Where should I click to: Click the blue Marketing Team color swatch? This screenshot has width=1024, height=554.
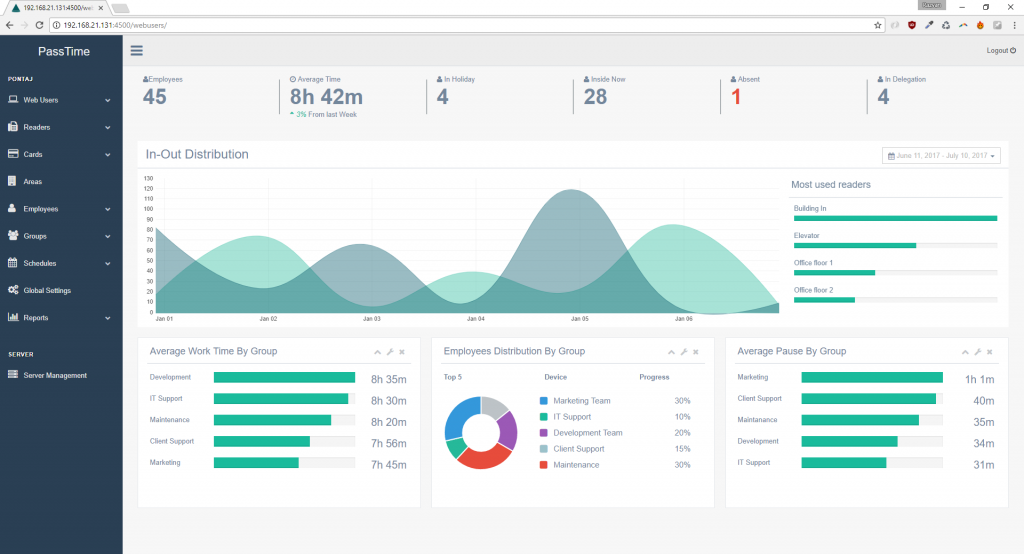(x=543, y=401)
